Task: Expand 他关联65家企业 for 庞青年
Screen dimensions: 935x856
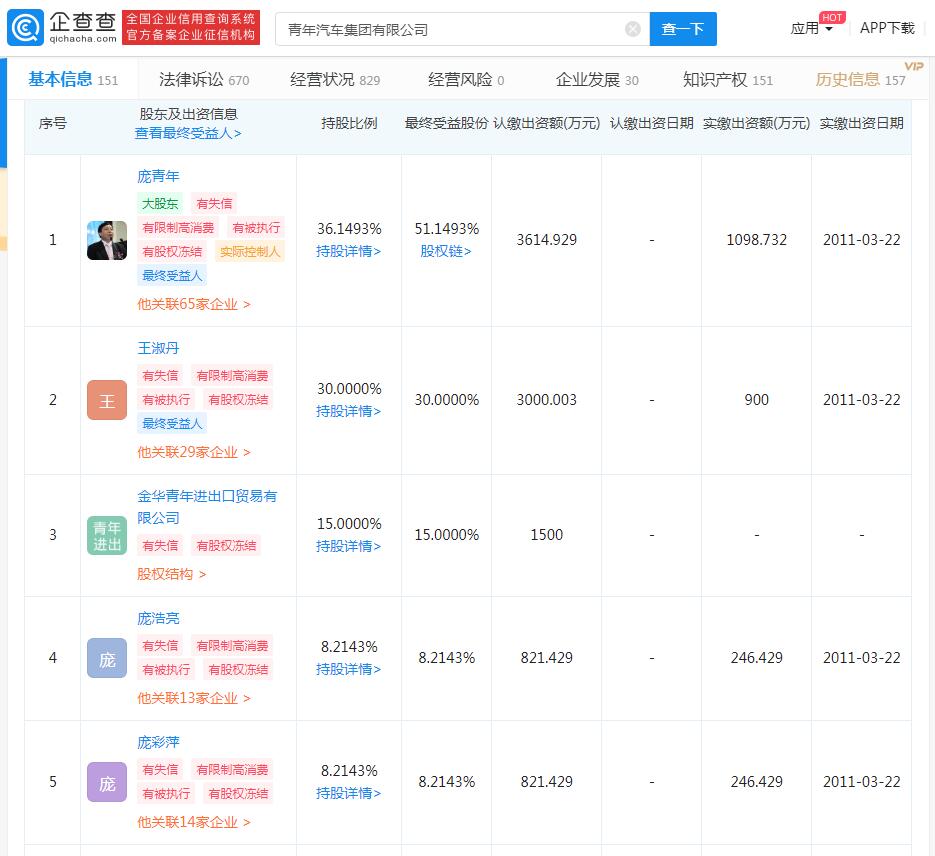Action: pyautogui.click(x=194, y=305)
